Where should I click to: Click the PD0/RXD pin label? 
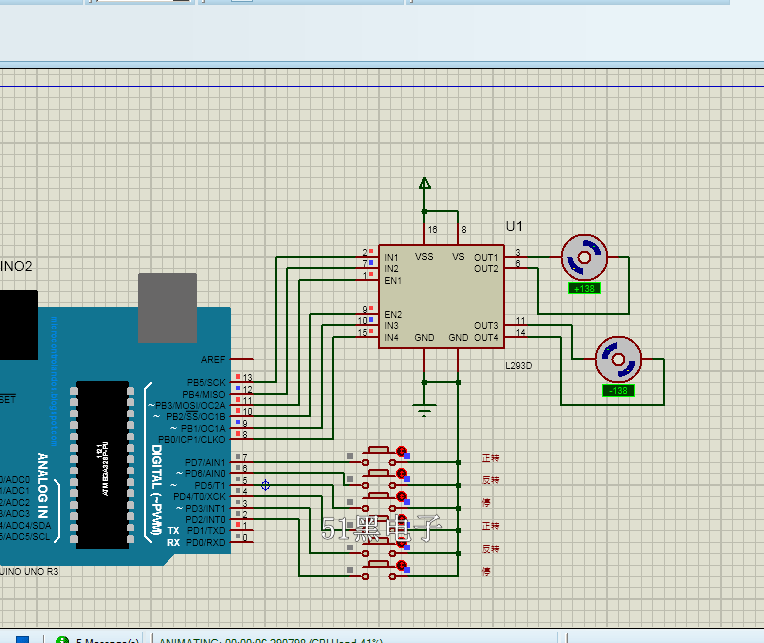pos(206,543)
